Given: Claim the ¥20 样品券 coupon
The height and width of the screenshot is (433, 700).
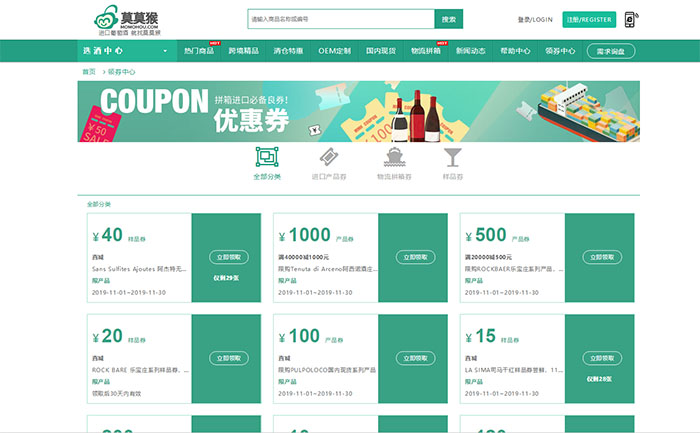Looking at the screenshot, I should 228,358.
